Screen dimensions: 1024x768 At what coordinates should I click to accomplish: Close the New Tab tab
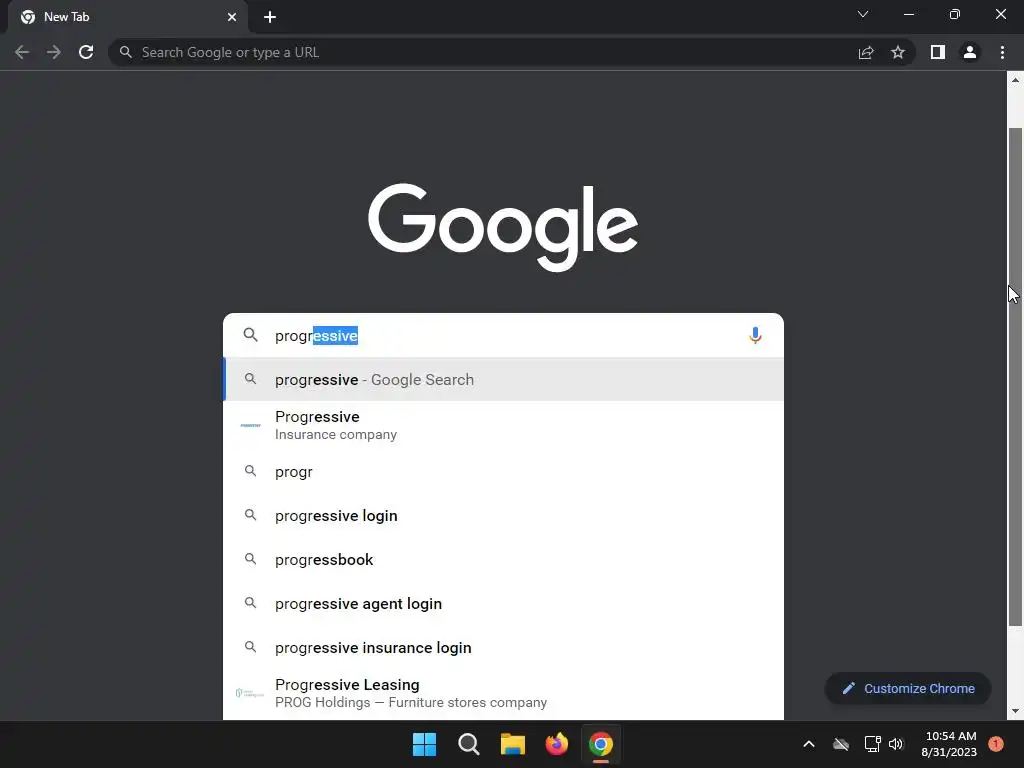(232, 17)
